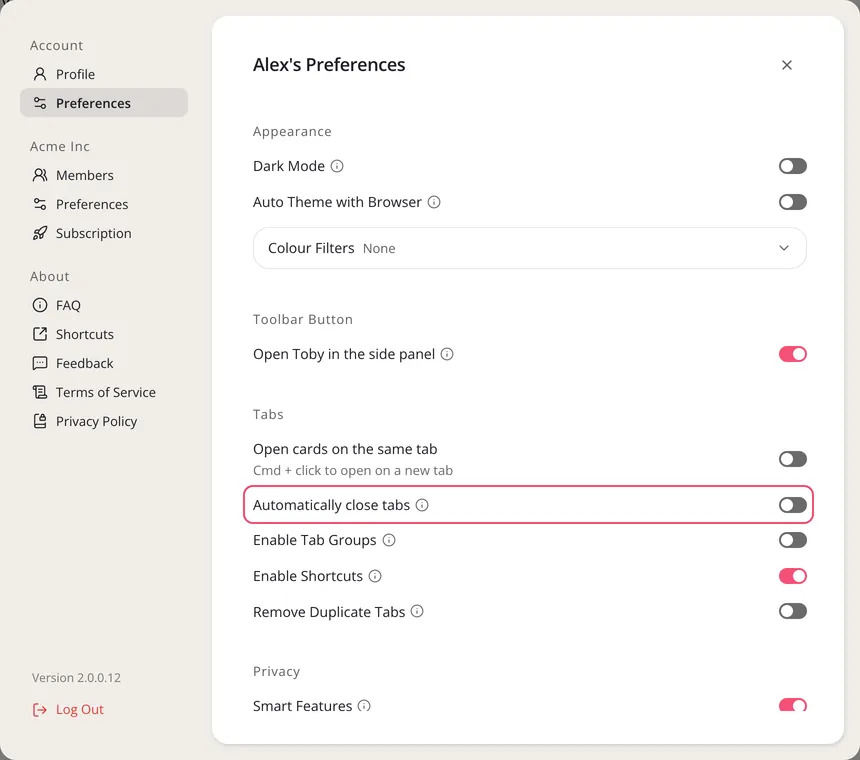Click the Version 2.0.0.12 text
The image size is (860, 760).
point(76,678)
